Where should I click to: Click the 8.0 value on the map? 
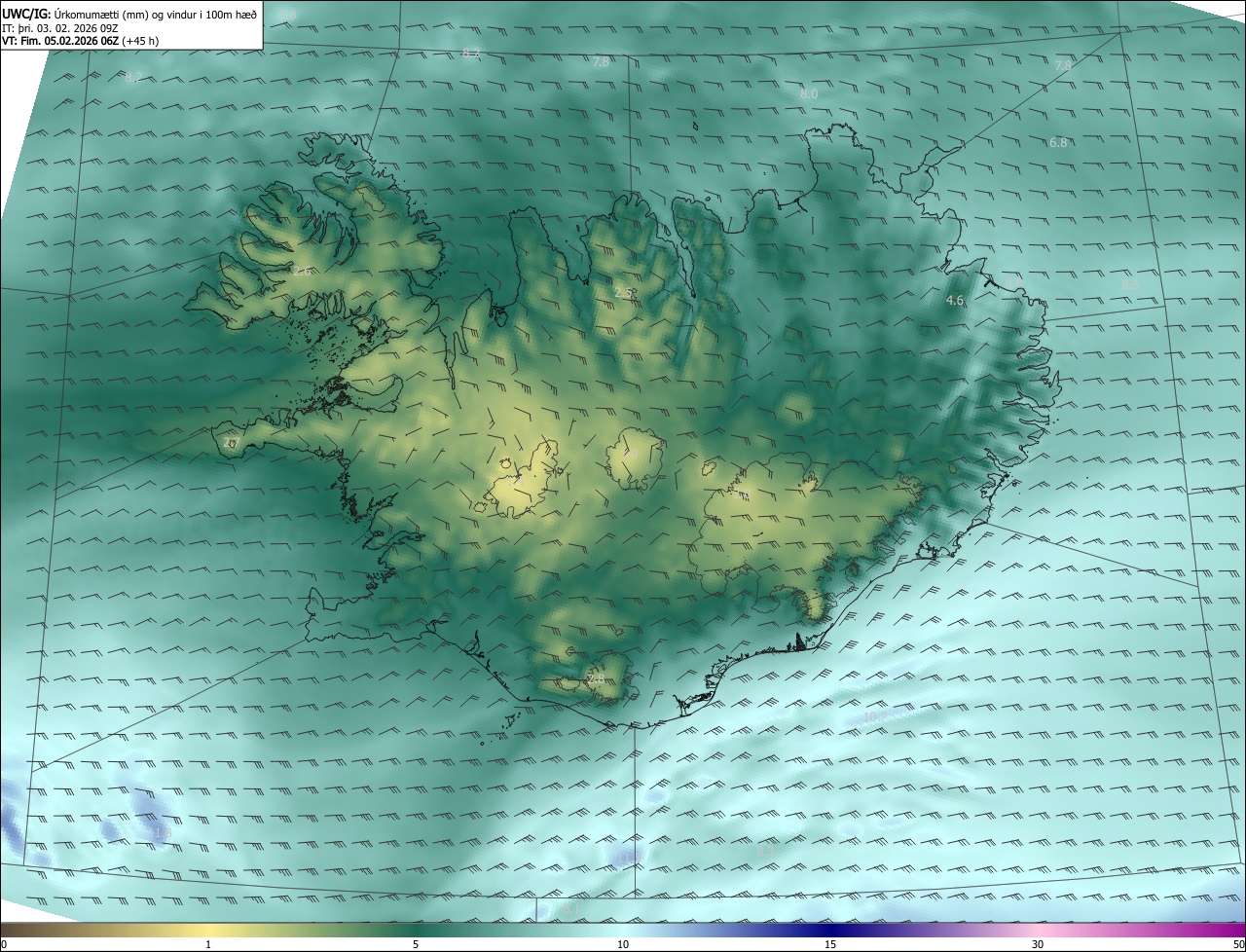coord(809,94)
